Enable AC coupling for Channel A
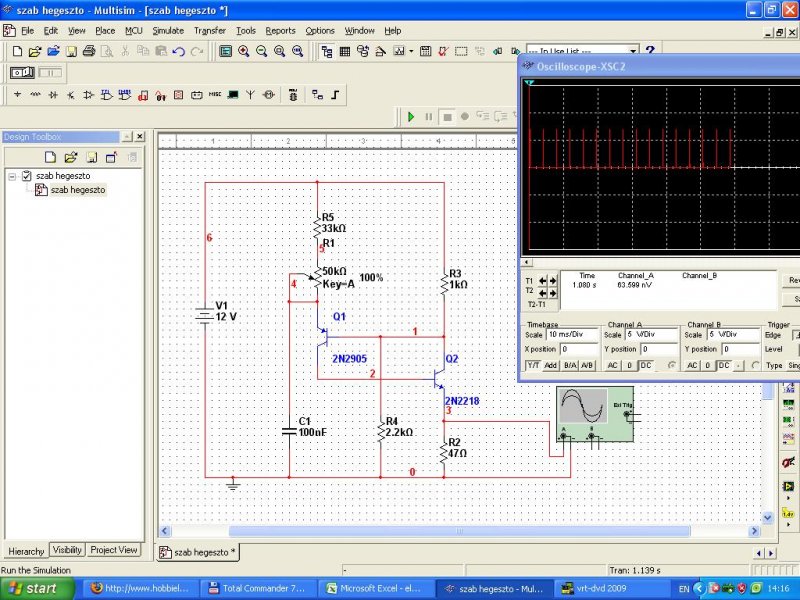This screenshot has width=800, height=600. [614, 365]
